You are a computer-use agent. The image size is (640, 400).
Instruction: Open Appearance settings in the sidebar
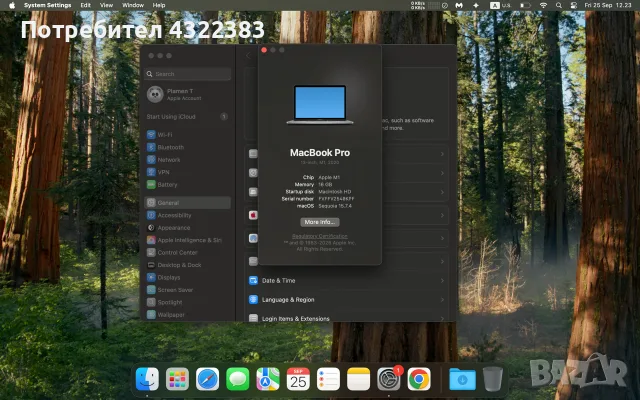[x=187, y=228]
